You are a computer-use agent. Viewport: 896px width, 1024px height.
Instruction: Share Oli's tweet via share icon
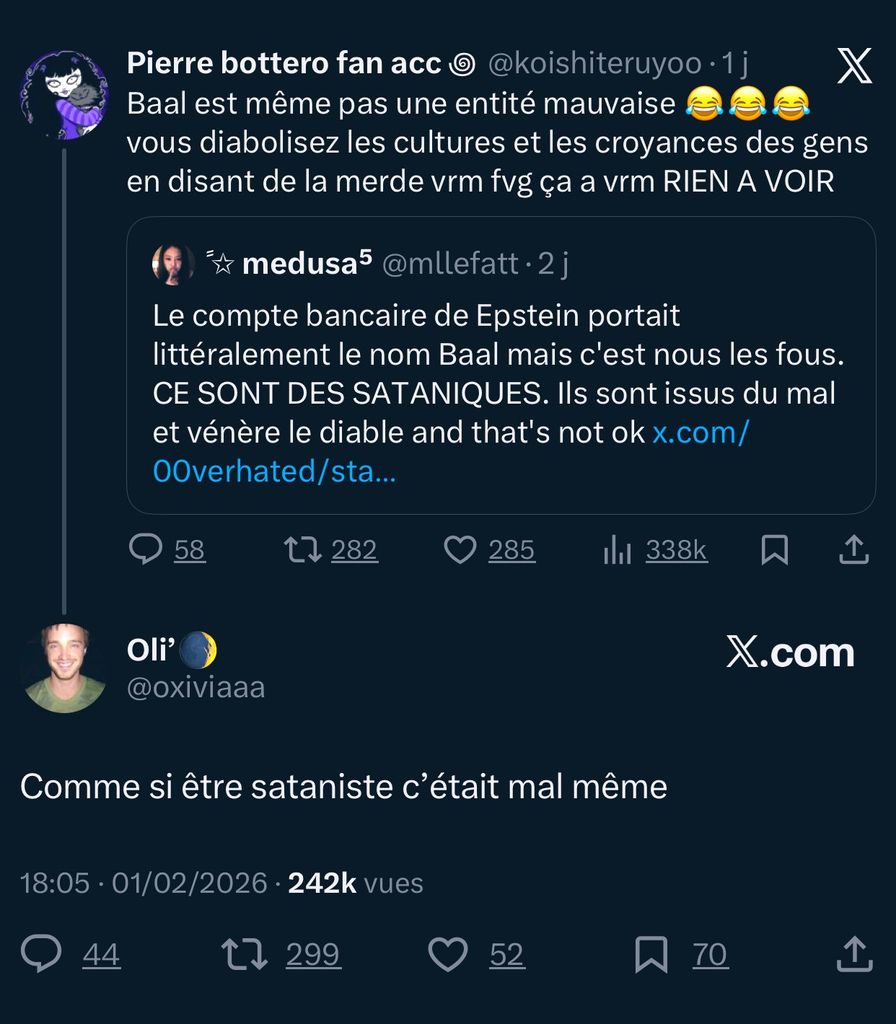tap(853, 954)
